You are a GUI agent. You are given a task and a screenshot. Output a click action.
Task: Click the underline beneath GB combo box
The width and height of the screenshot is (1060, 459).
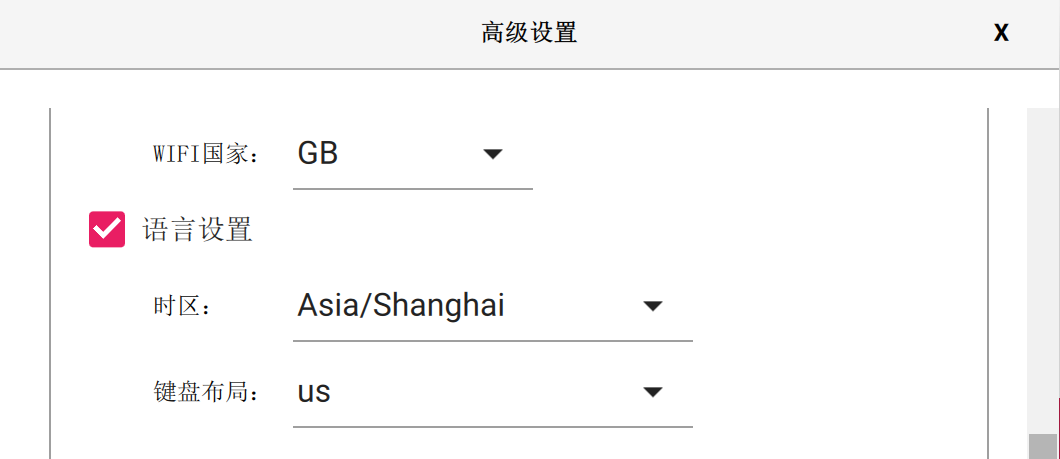[x=412, y=188]
